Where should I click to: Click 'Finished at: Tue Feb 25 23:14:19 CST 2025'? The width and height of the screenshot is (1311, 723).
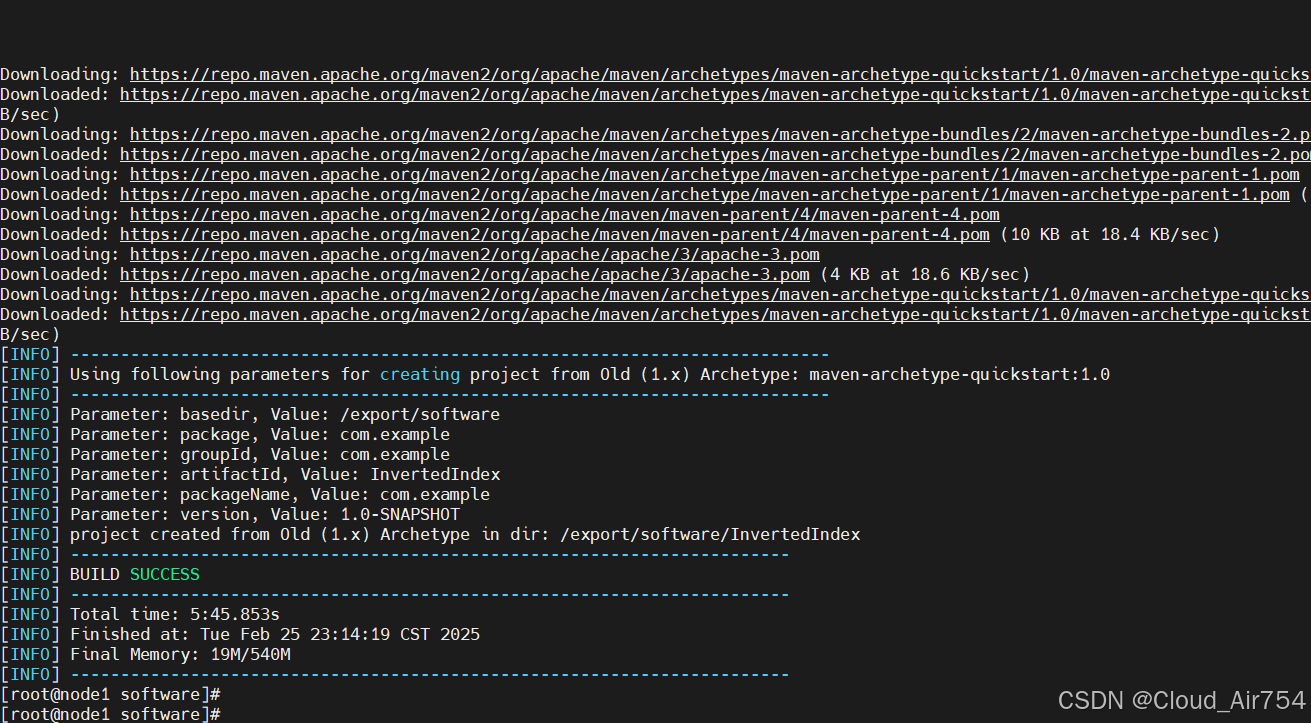tap(240, 634)
